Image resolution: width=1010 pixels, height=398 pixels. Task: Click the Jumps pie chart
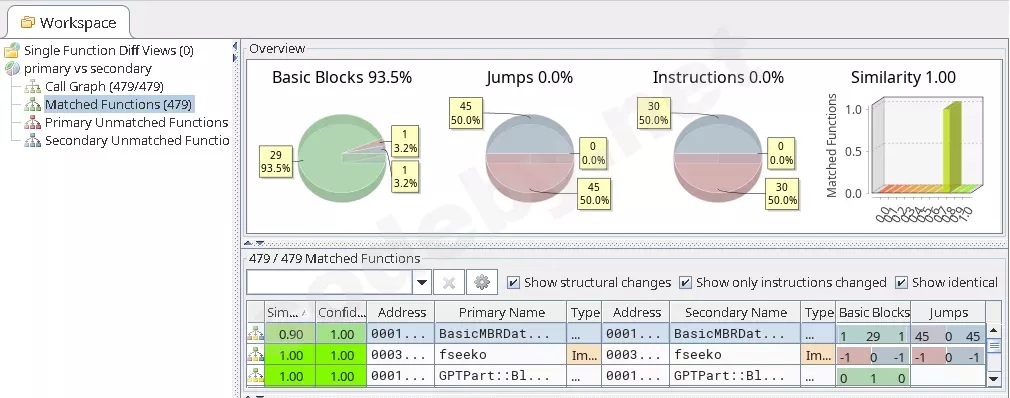[529, 158]
